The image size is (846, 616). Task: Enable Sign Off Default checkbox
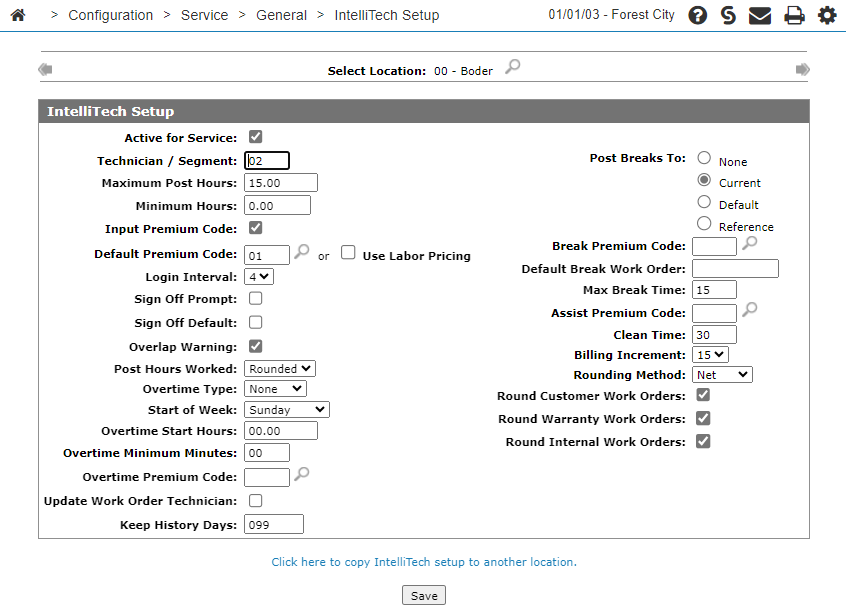[256, 323]
